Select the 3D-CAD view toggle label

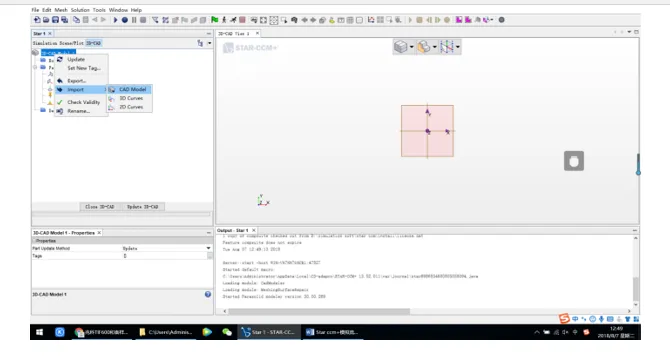[94, 43]
